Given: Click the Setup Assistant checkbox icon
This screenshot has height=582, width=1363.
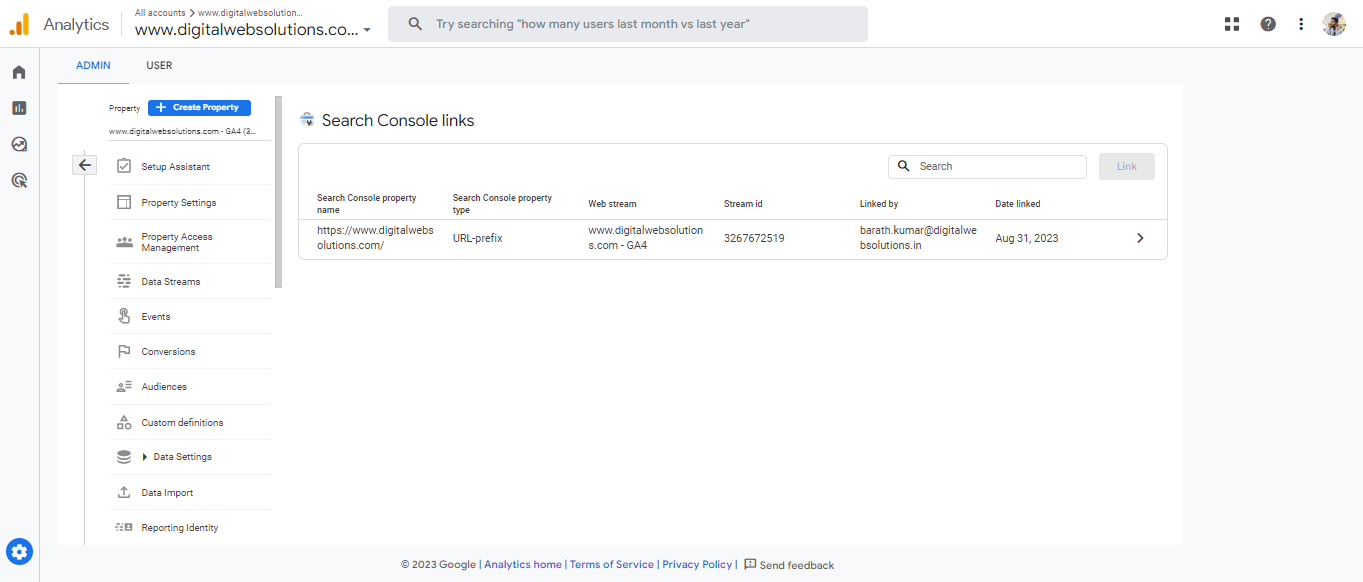Looking at the screenshot, I should [124, 166].
